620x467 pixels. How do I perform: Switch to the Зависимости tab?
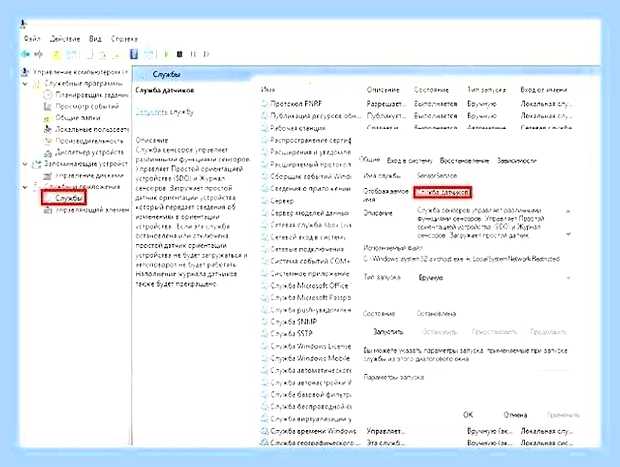click(516, 161)
